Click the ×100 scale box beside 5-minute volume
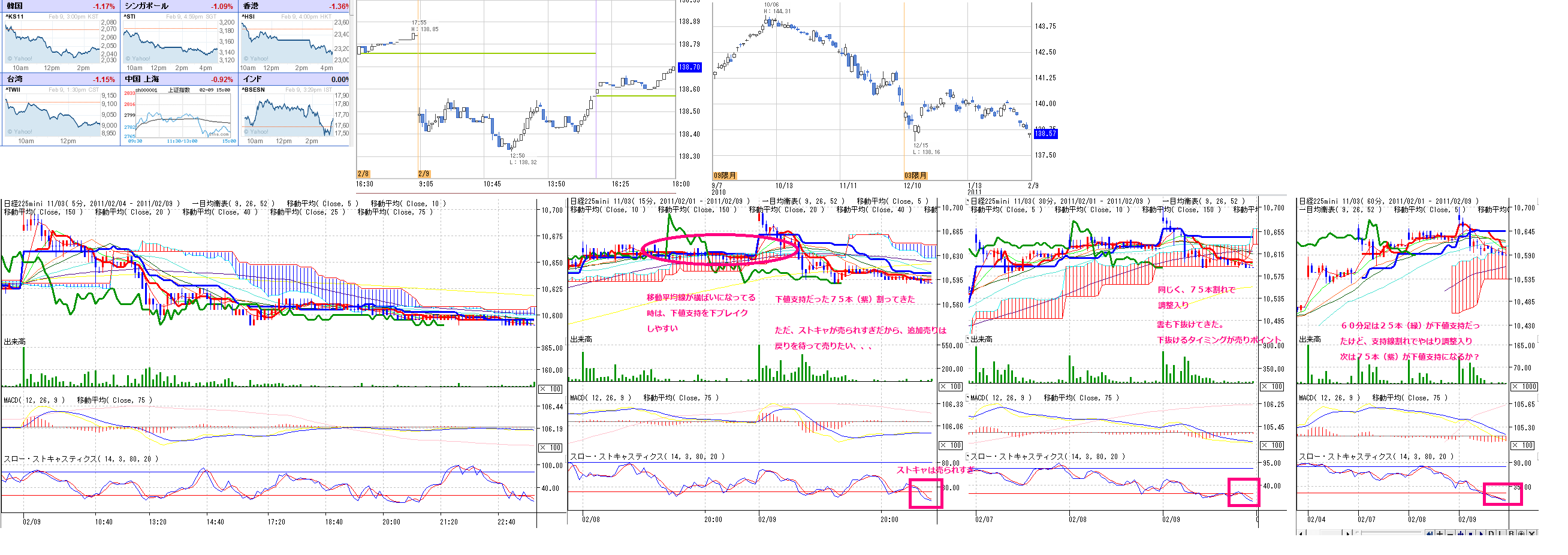The height and width of the screenshot is (555, 1568). click(550, 389)
